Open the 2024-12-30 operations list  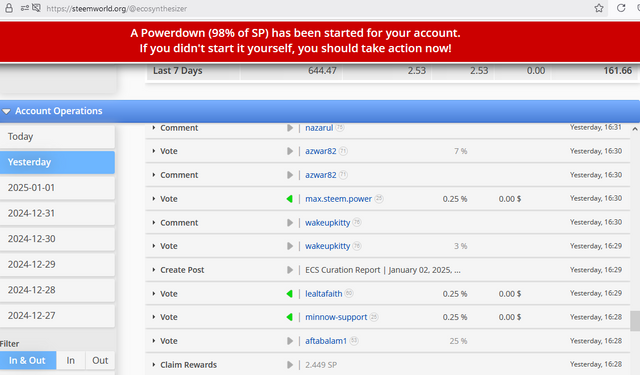(x=57, y=239)
